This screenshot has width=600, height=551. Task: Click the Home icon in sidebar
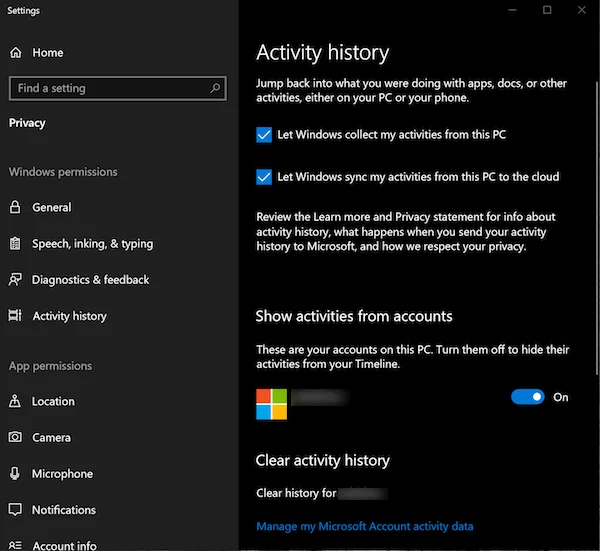(x=15, y=52)
